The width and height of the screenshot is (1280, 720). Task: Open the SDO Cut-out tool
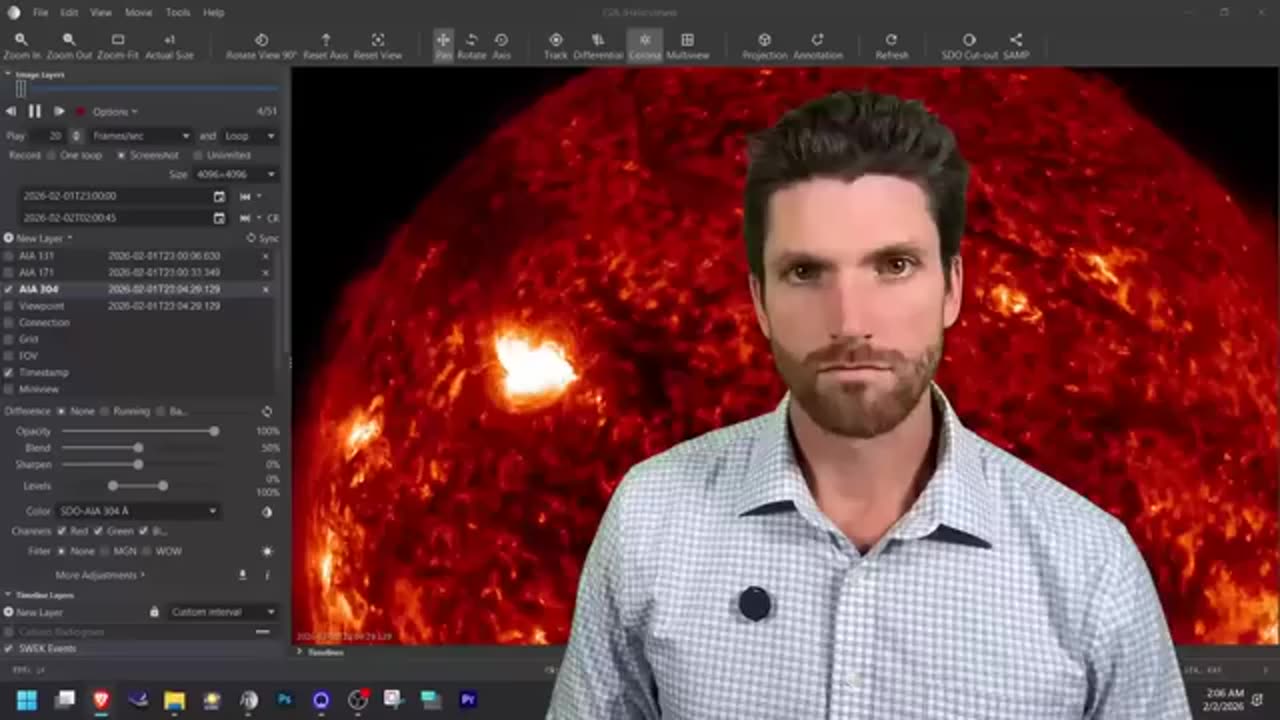[x=969, y=46]
